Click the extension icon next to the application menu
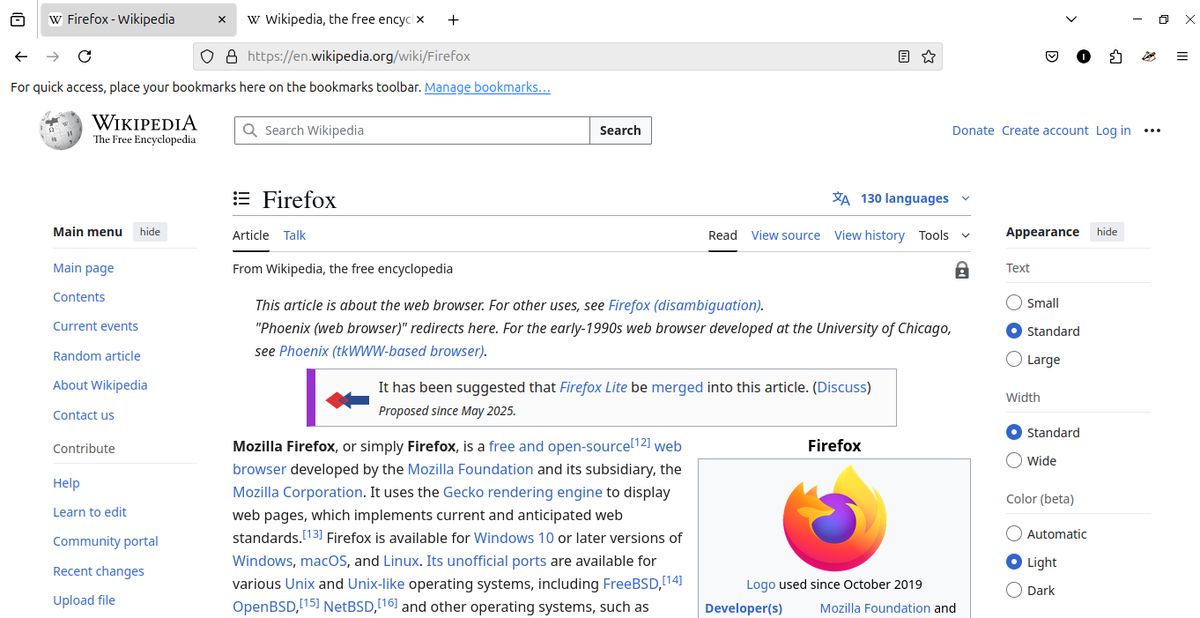 tap(1150, 57)
